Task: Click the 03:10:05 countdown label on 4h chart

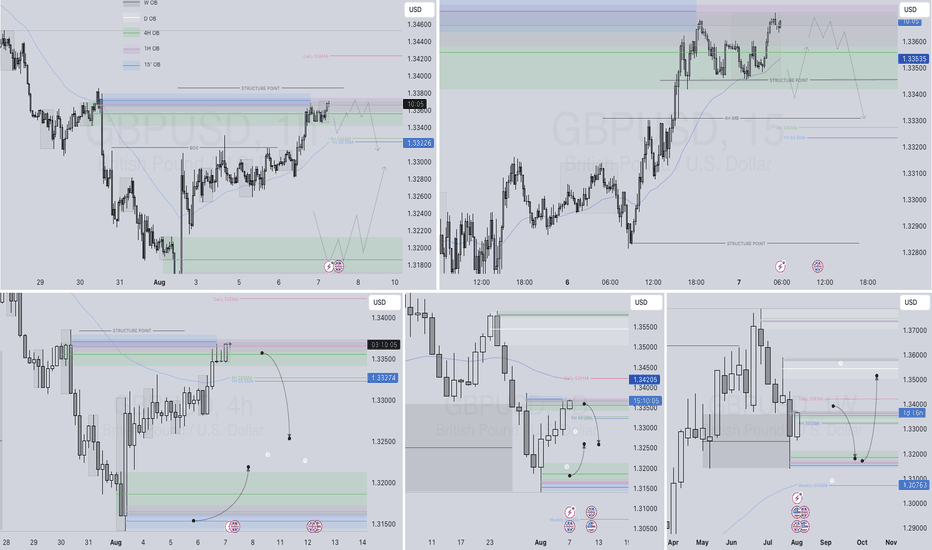Action: 383,345
